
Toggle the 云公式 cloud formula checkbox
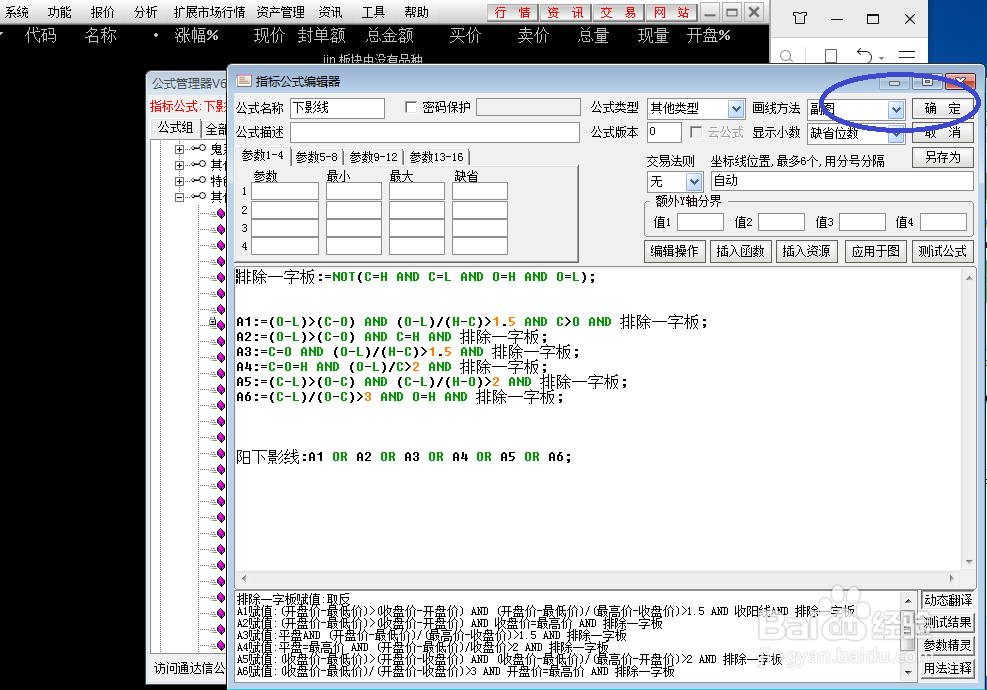(694, 133)
